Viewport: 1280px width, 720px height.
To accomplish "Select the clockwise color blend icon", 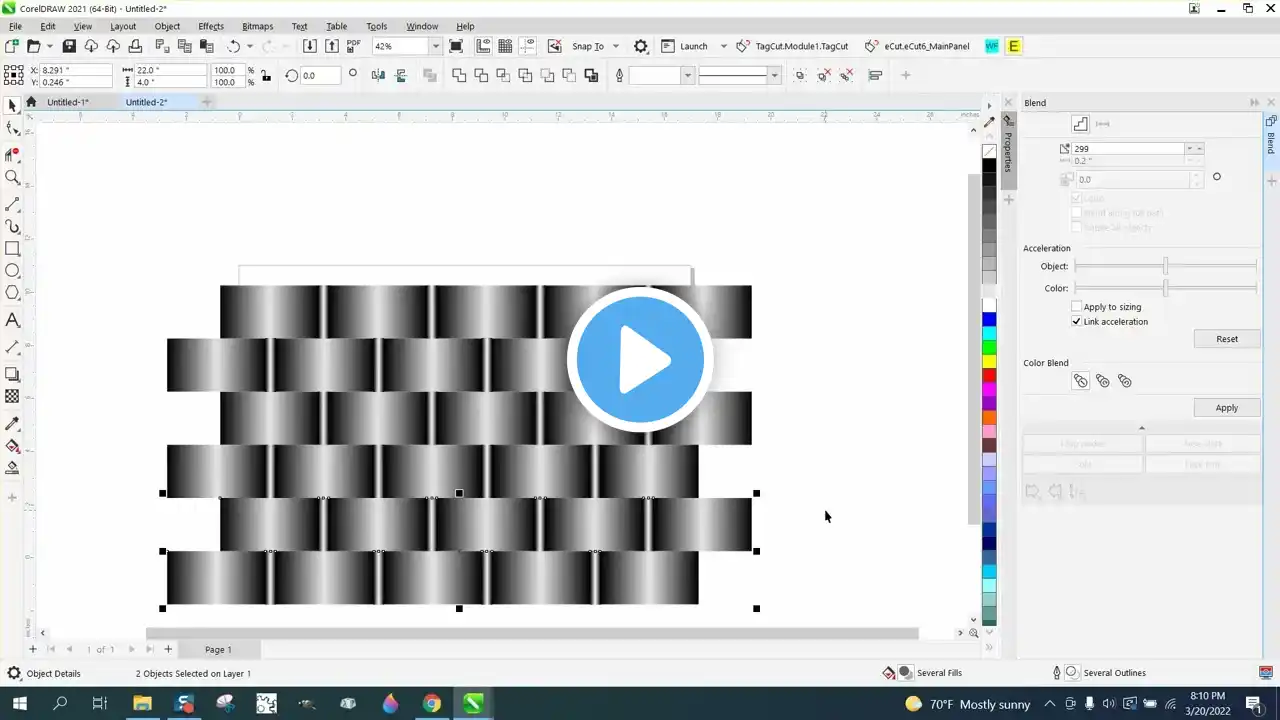I will [x=1102, y=381].
